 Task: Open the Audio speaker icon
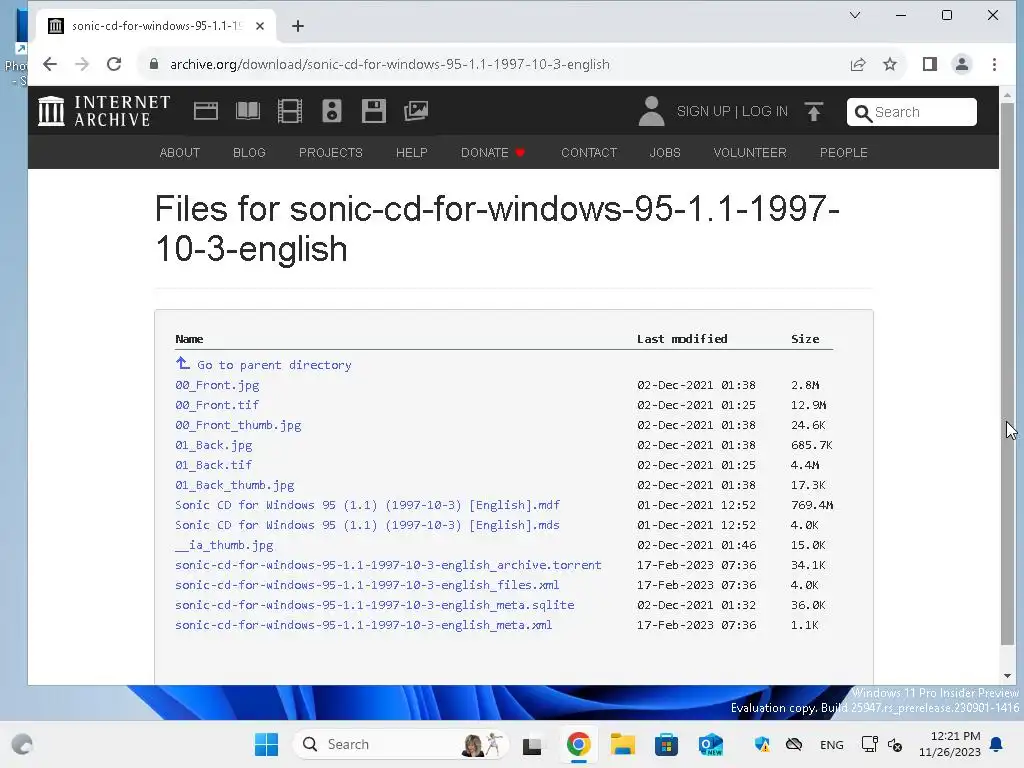coord(332,111)
